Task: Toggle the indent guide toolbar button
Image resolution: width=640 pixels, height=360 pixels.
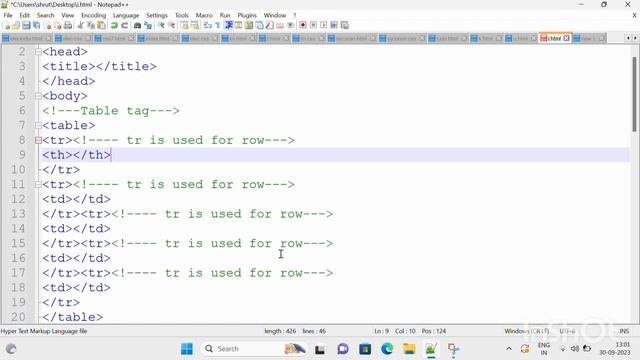Action: 229,25
